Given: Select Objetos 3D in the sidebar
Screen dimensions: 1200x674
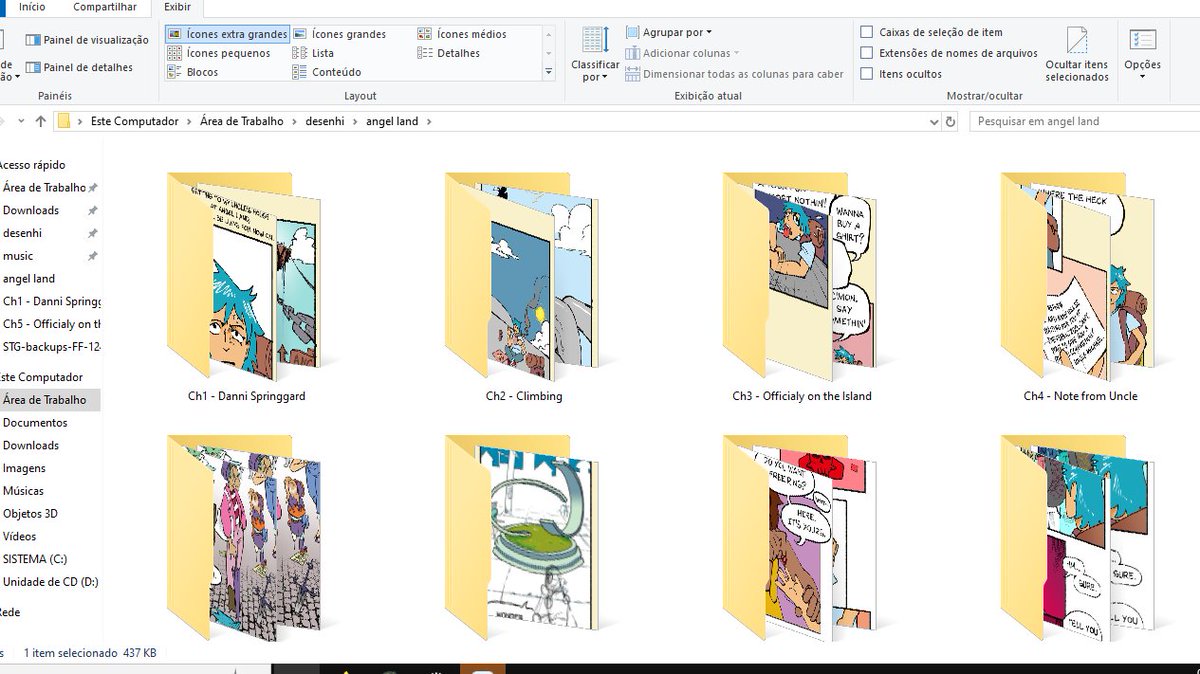Looking at the screenshot, I should (31, 514).
